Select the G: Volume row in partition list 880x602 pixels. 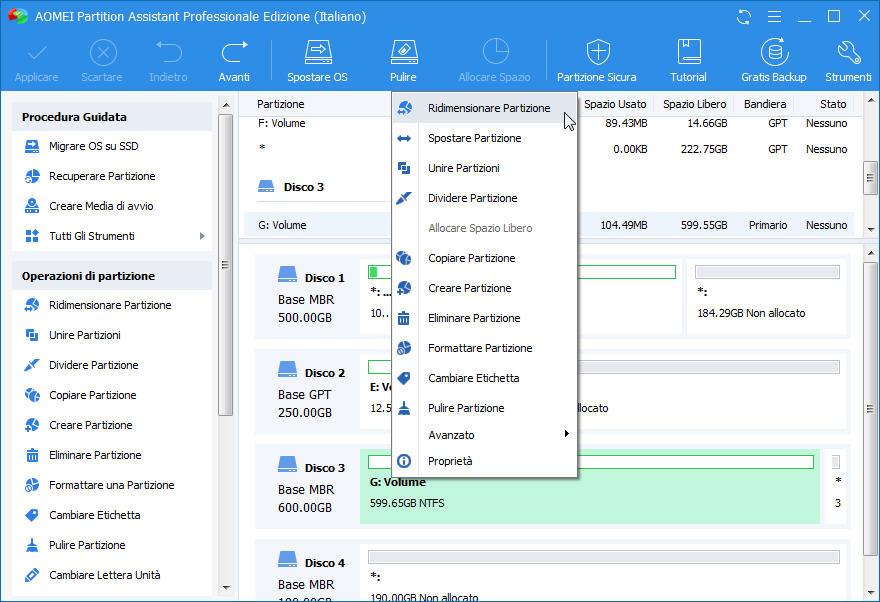[549, 226]
